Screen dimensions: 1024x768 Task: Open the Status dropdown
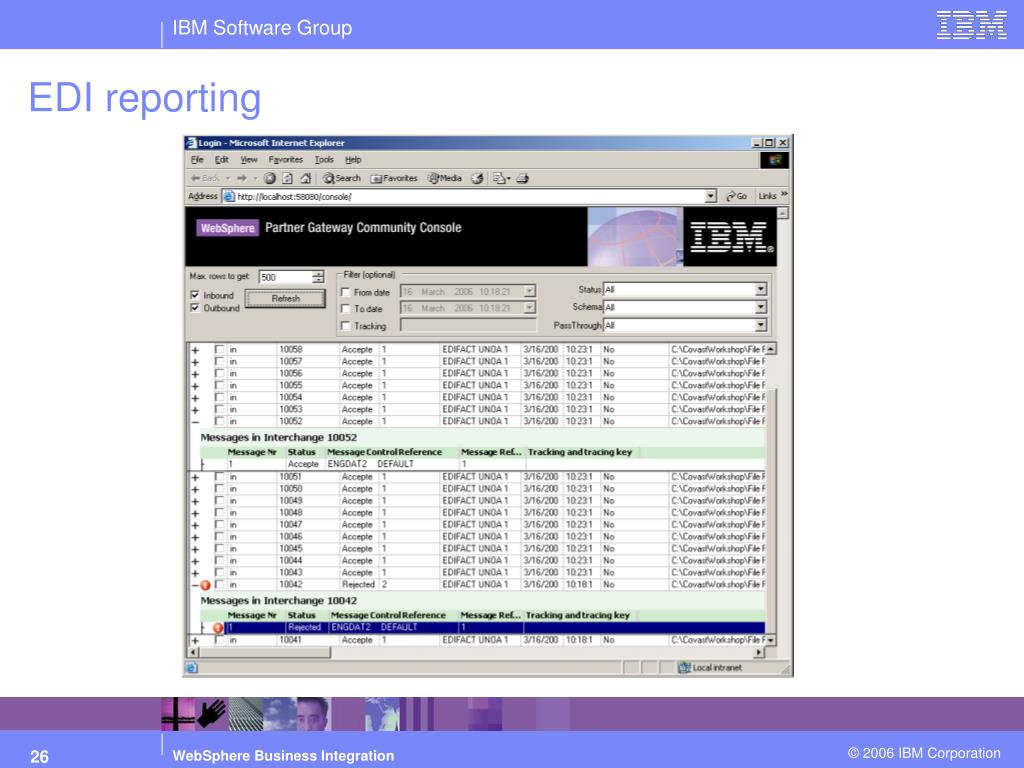[x=761, y=289]
